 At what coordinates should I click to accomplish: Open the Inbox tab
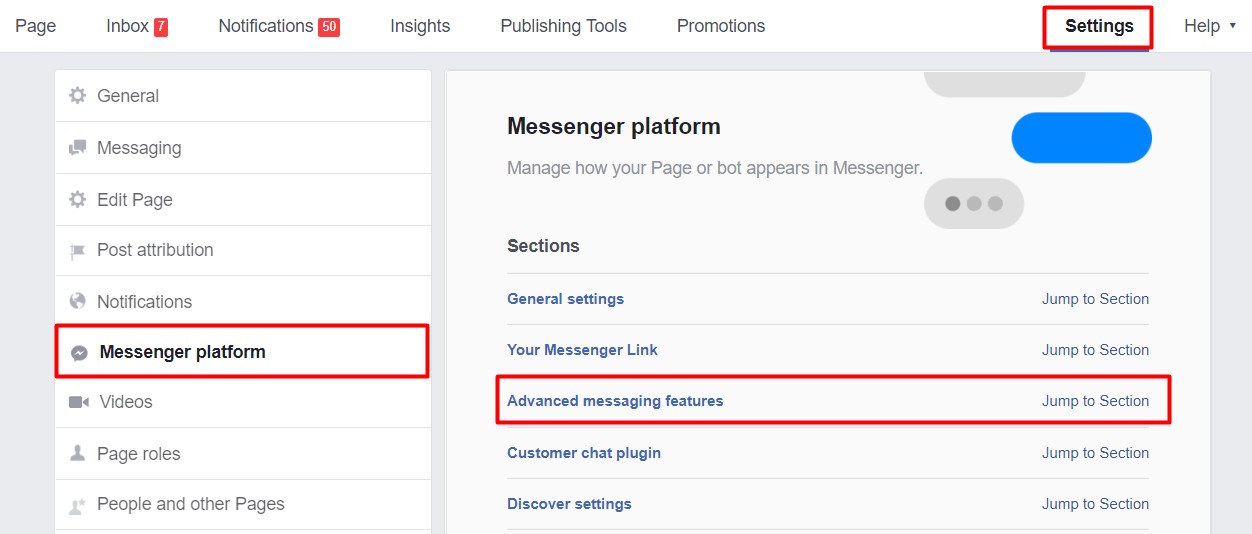click(x=137, y=26)
